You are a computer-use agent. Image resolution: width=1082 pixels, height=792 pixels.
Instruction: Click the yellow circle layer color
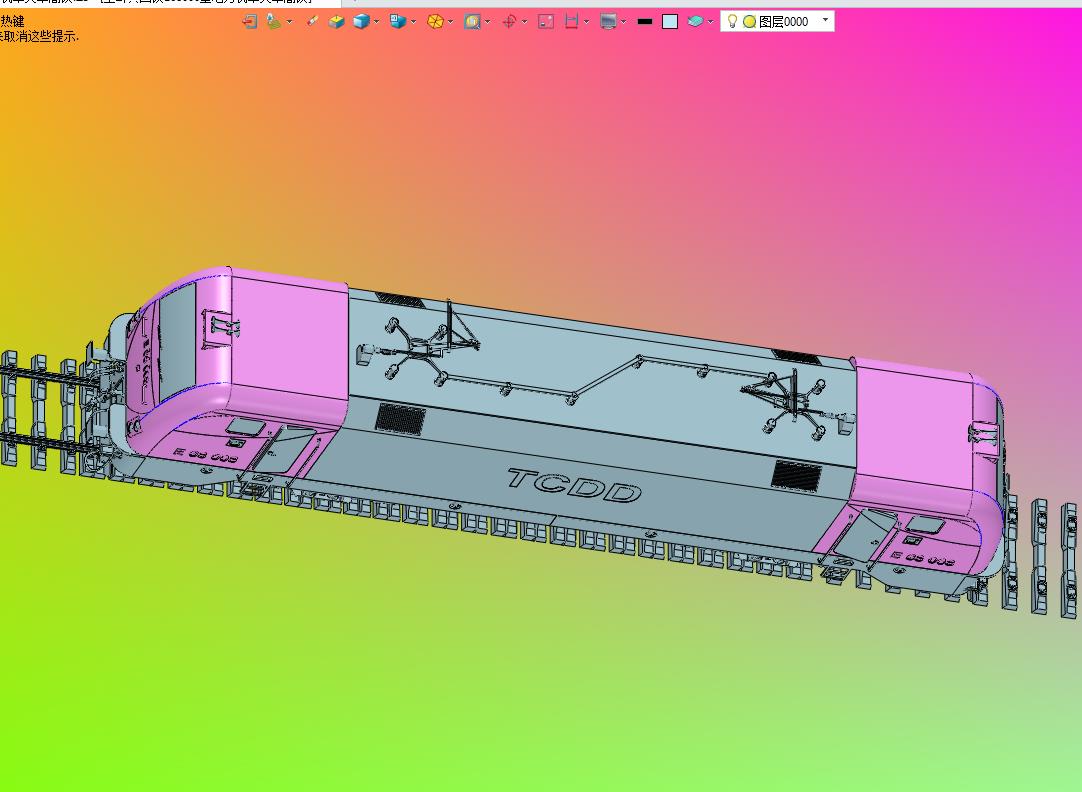pos(749,21)
